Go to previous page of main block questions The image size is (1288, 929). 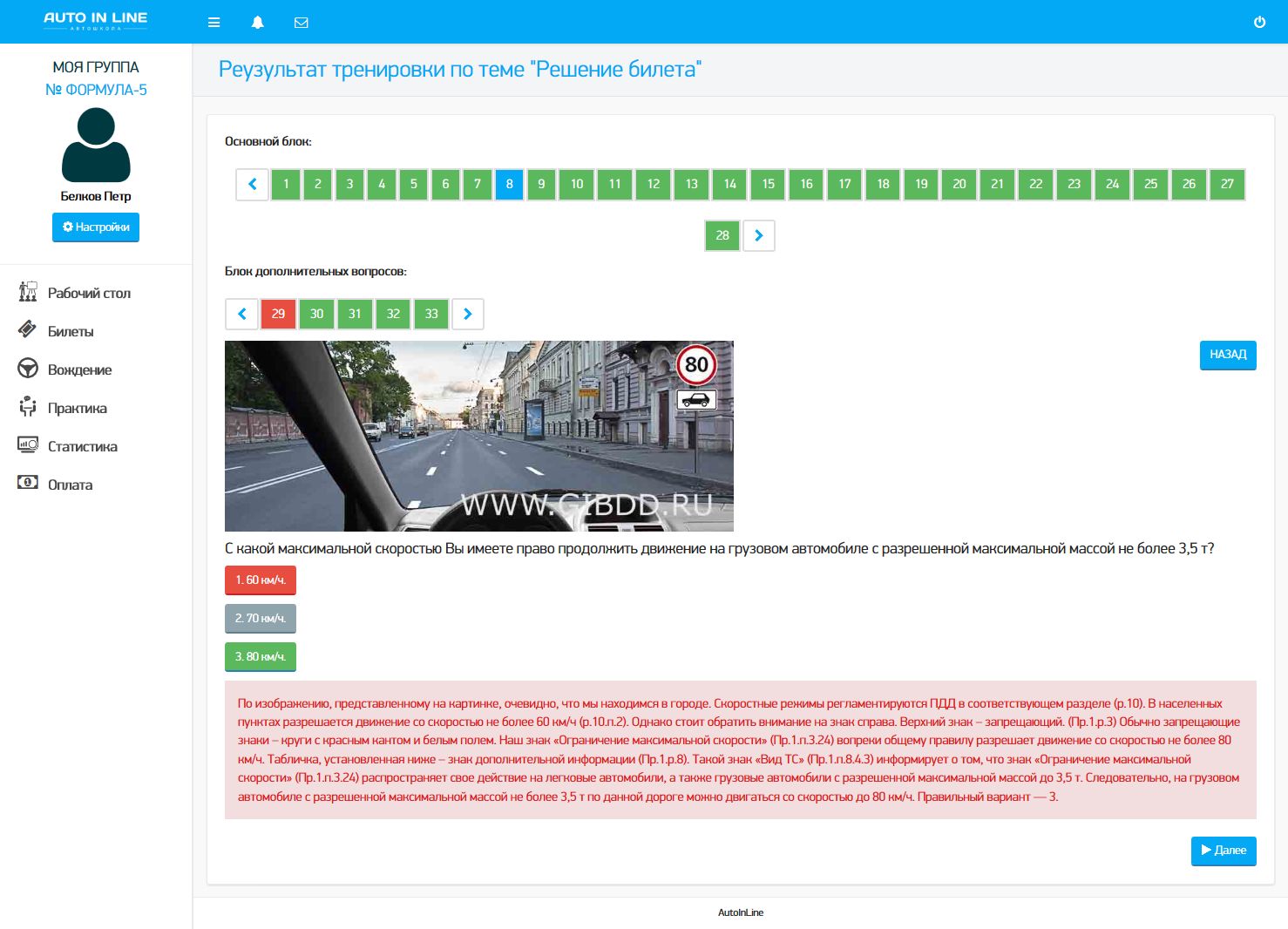[253, 185]
